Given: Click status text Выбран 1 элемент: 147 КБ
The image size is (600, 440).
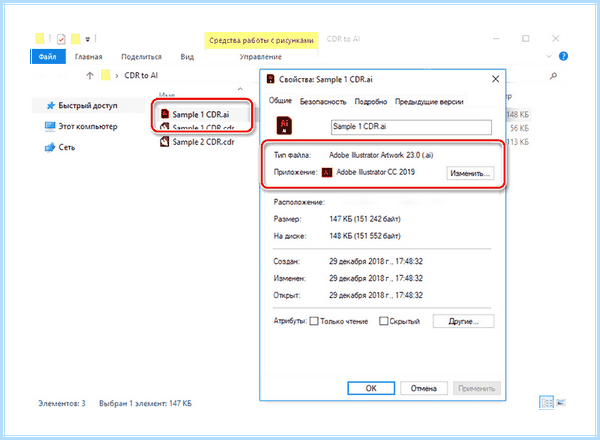Looking at the screenshot, I should coord(145,403).
